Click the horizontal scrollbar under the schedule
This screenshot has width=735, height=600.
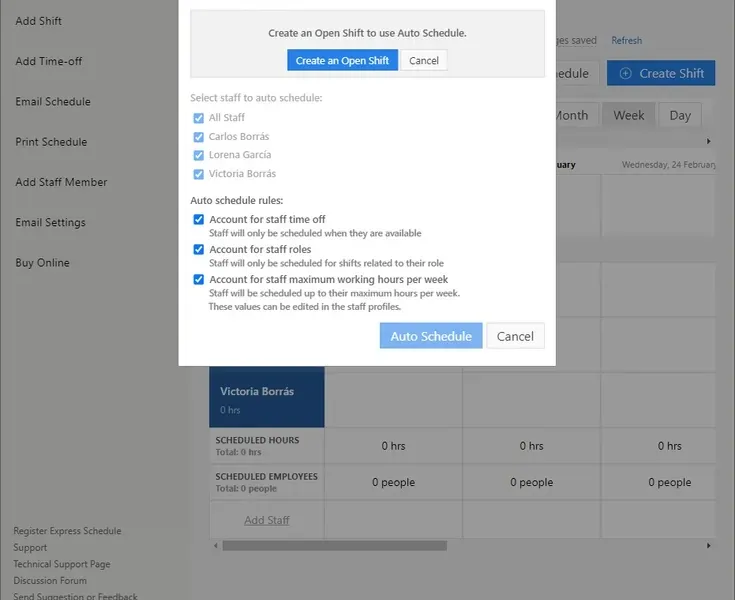(x=335, y=546)
